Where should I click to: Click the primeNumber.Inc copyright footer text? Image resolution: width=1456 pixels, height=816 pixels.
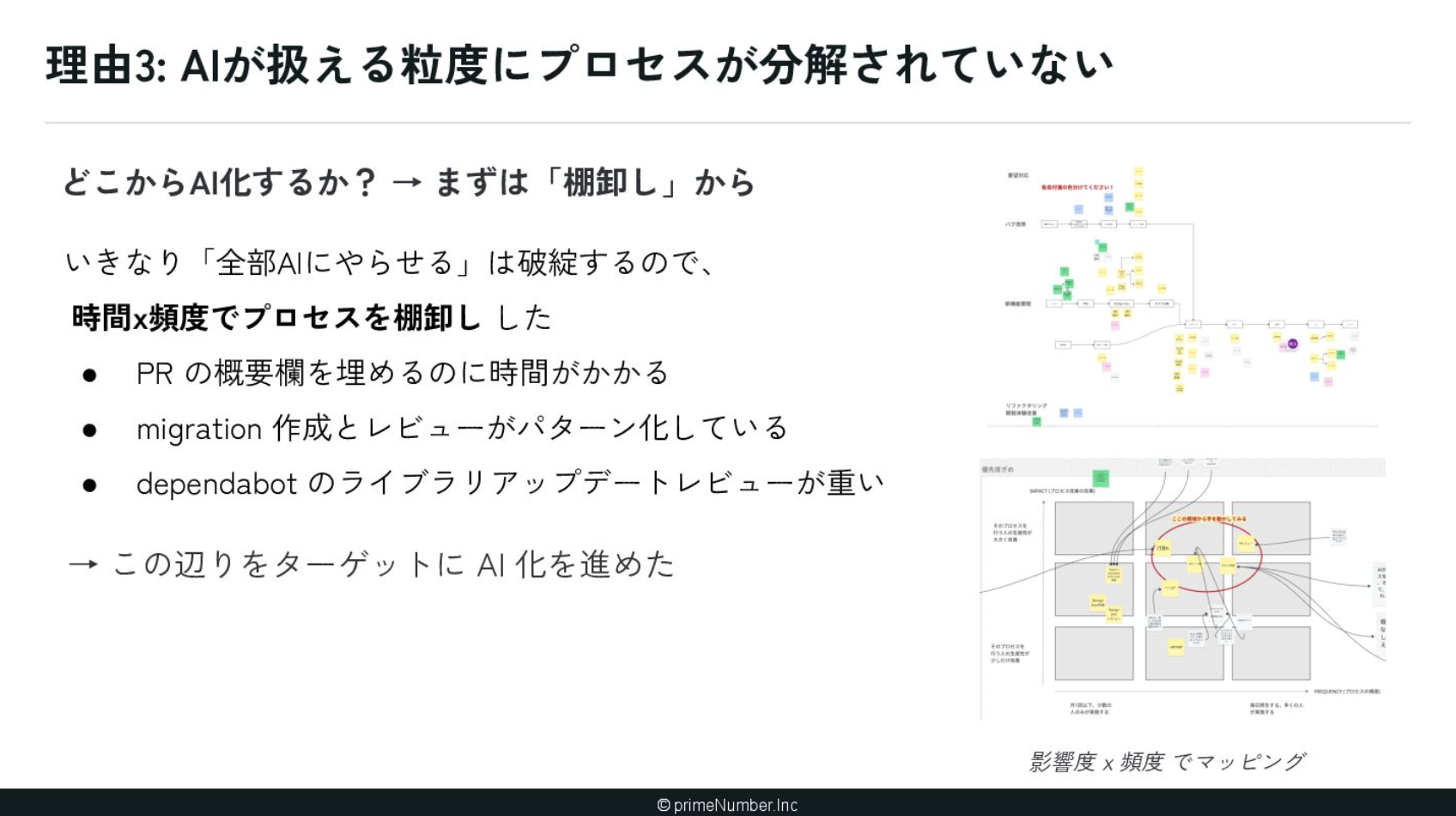(727, 805)
